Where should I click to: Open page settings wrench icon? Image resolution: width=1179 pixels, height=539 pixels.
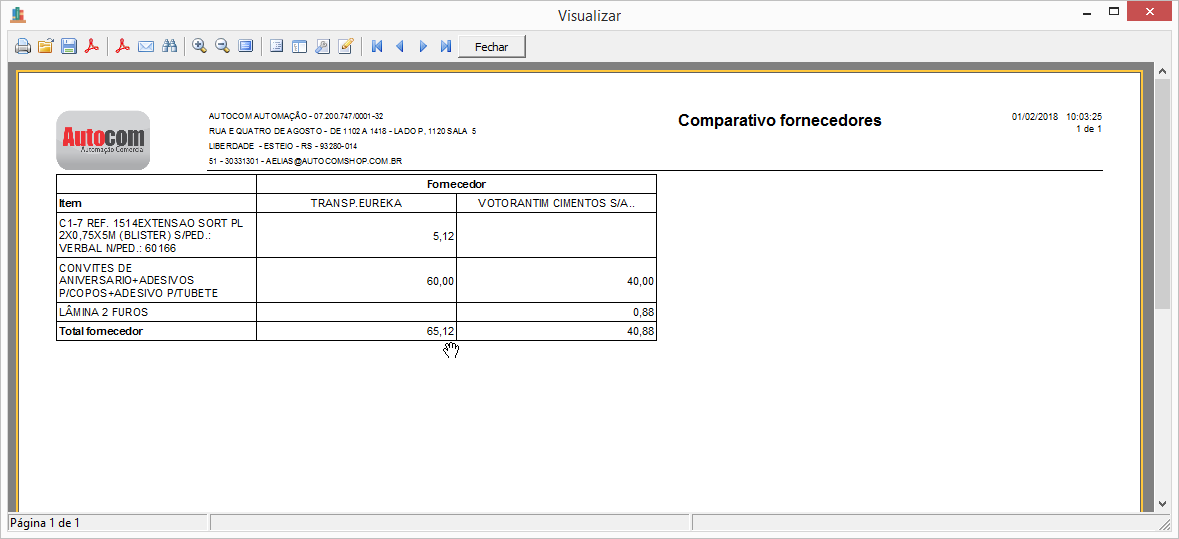[x=322, y=47]
